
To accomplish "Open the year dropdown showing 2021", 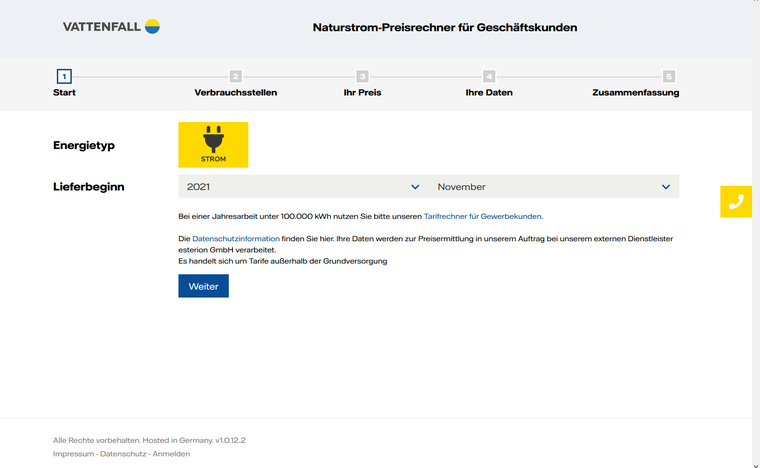I will (303, 187).
